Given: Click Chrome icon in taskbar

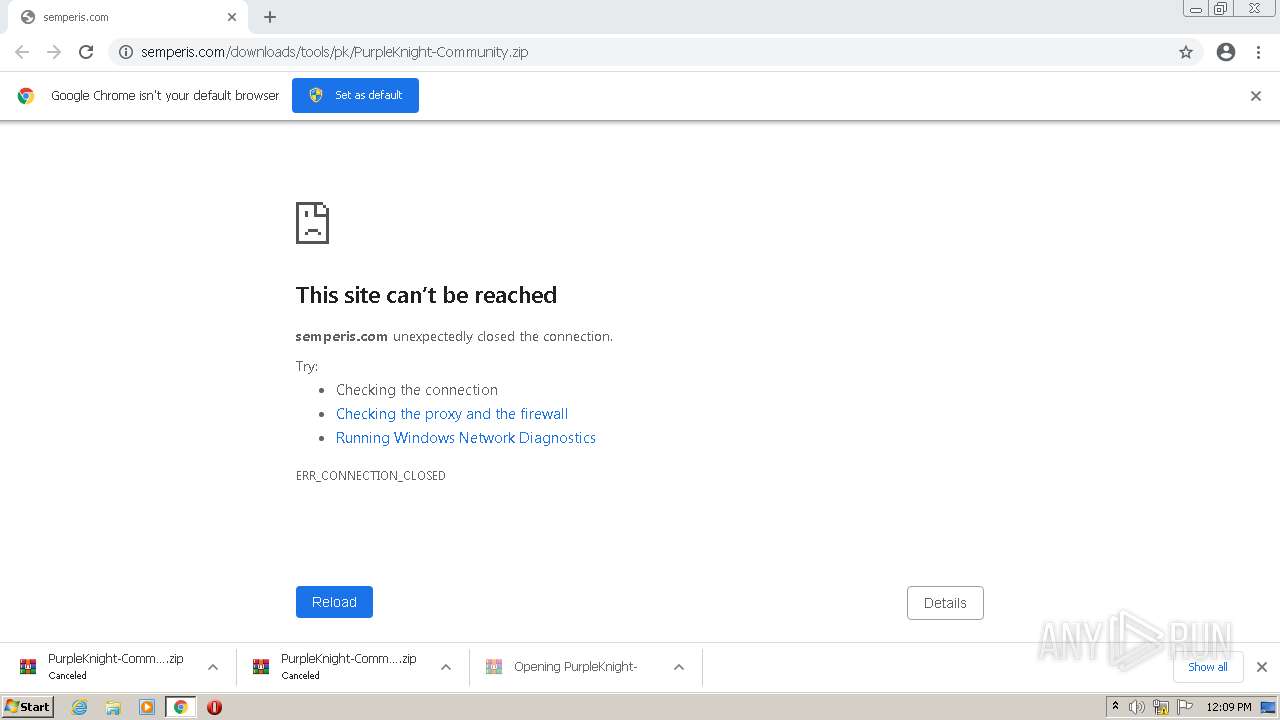Looking at the screenshot, I should pyautogui.click(x=181, y=707).
